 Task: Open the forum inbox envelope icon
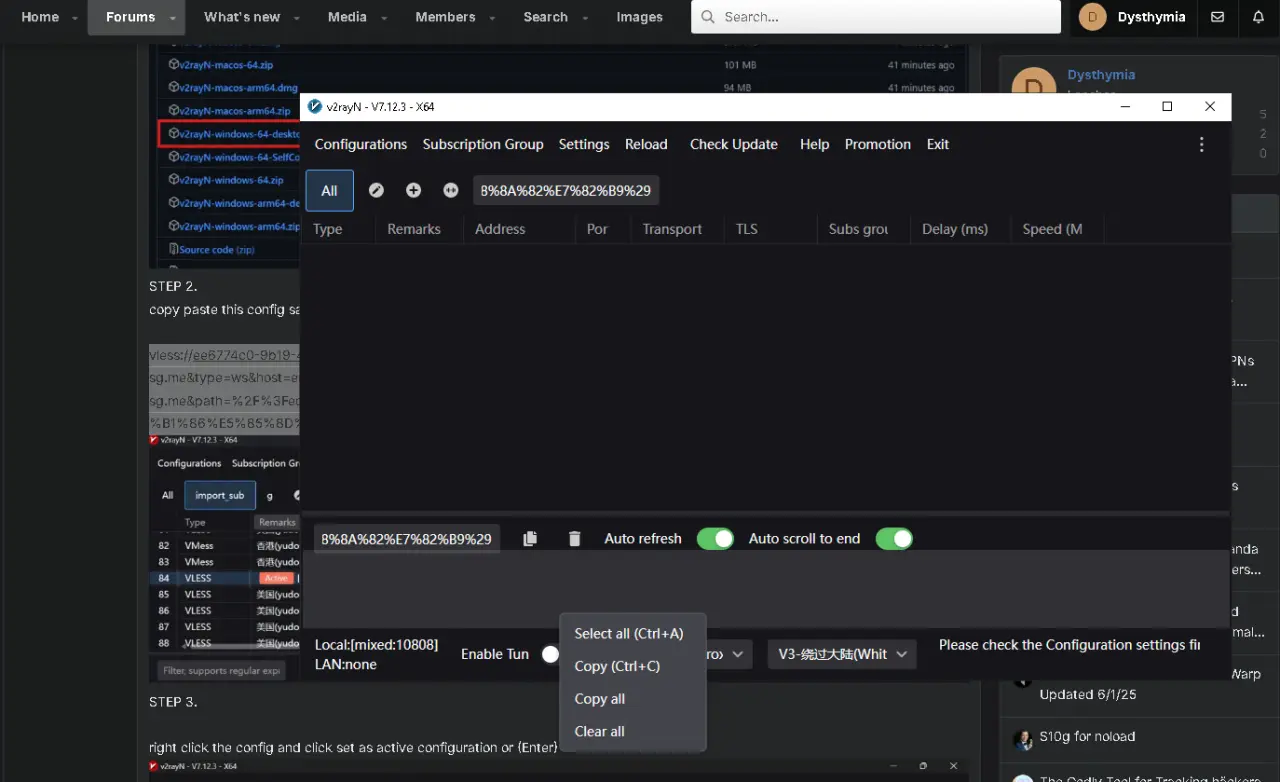[x=1217, y=17]
